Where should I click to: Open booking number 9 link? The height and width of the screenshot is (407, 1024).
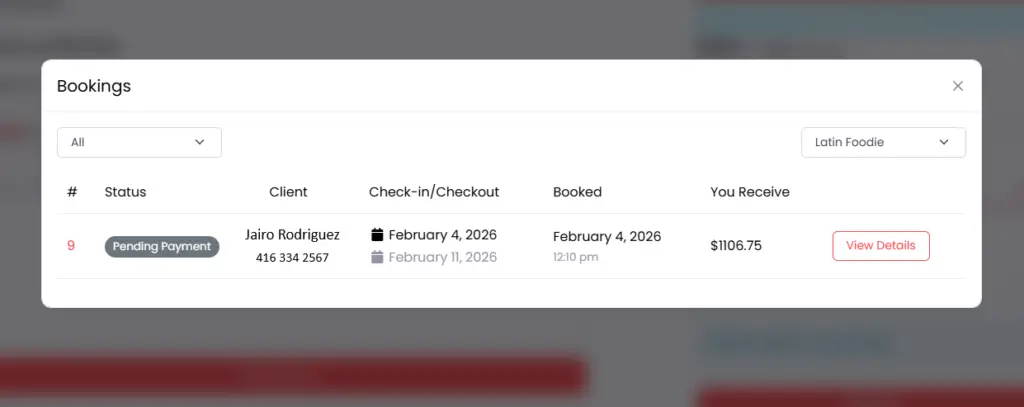(x=71, y=246)
